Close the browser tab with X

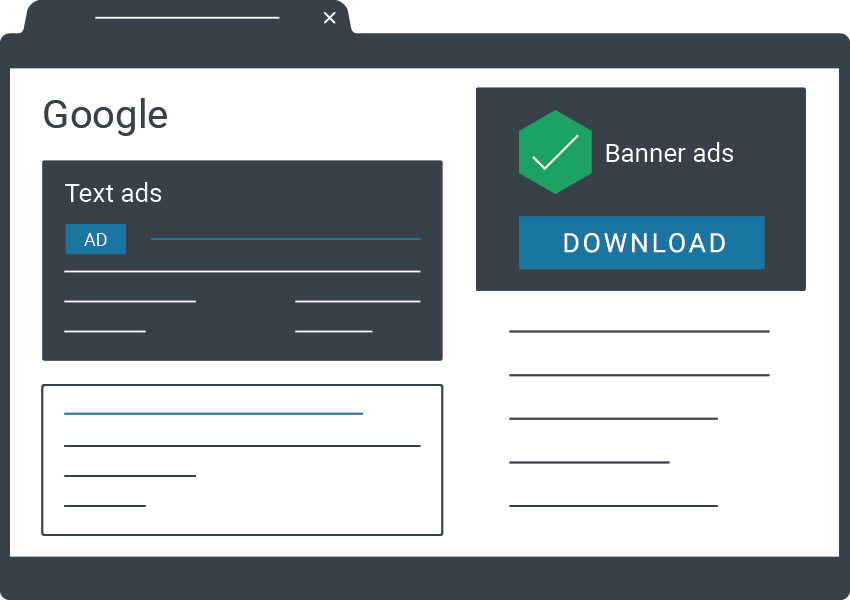329,18
